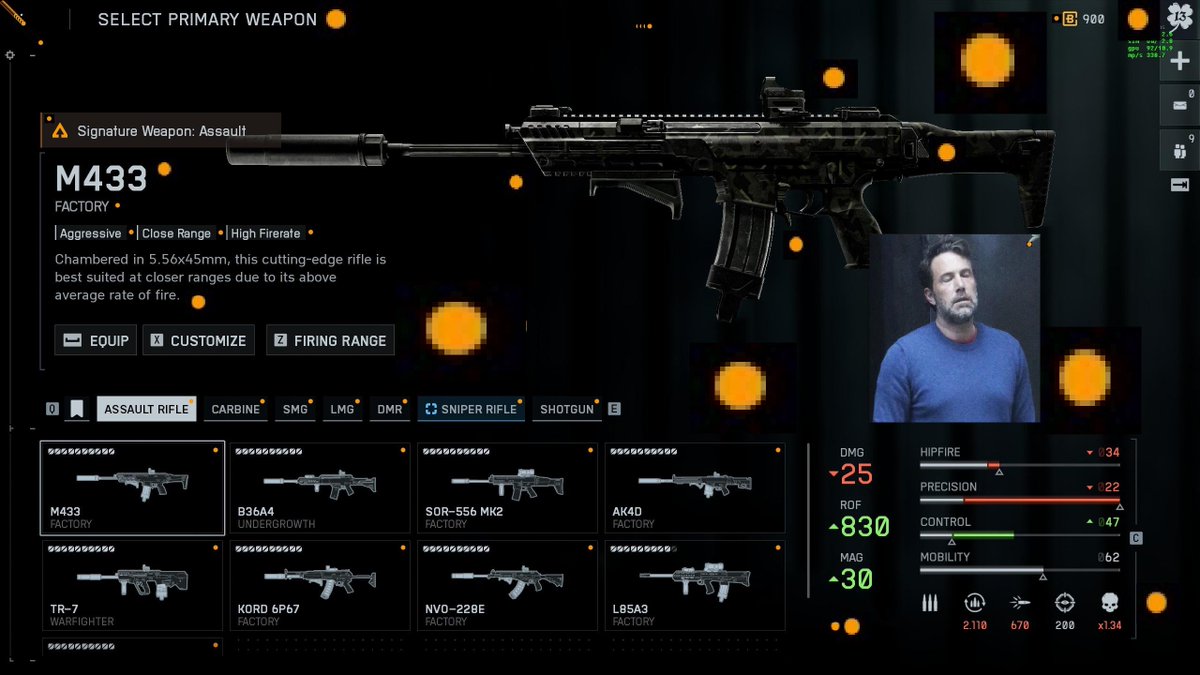Click the ROF value 830
Image resolution: width=1200 pixels, height=675 pixels.
865,527
